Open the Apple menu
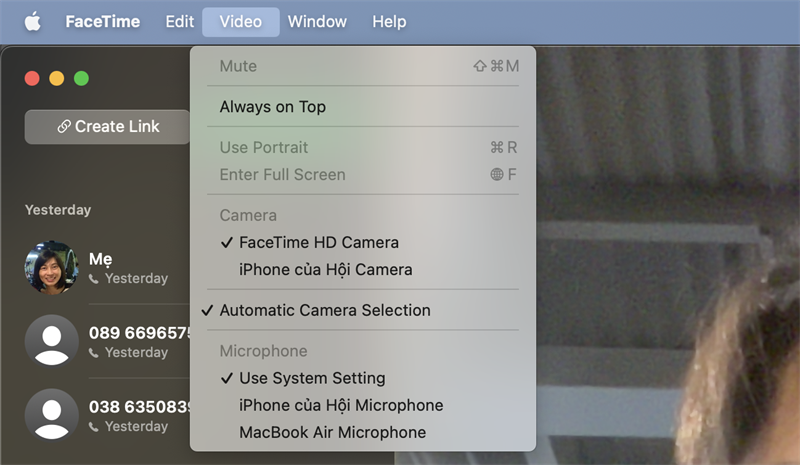This screenshot has width=800, height=465. 33,22
